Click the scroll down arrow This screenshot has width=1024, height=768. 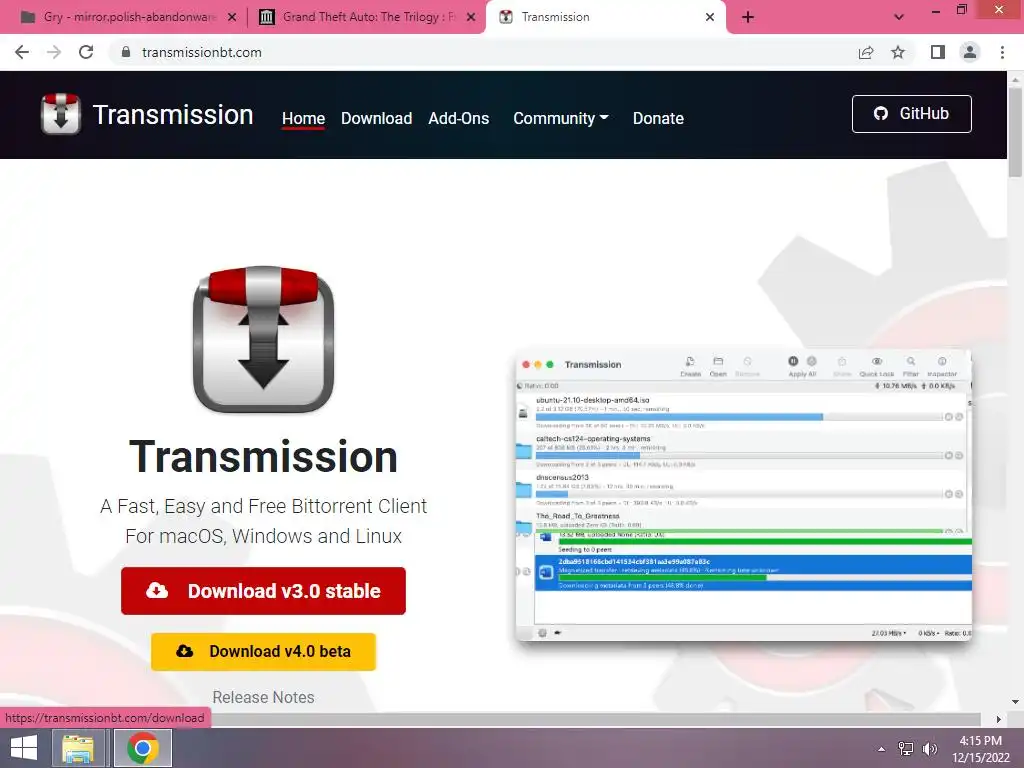tap(1015, 702)
